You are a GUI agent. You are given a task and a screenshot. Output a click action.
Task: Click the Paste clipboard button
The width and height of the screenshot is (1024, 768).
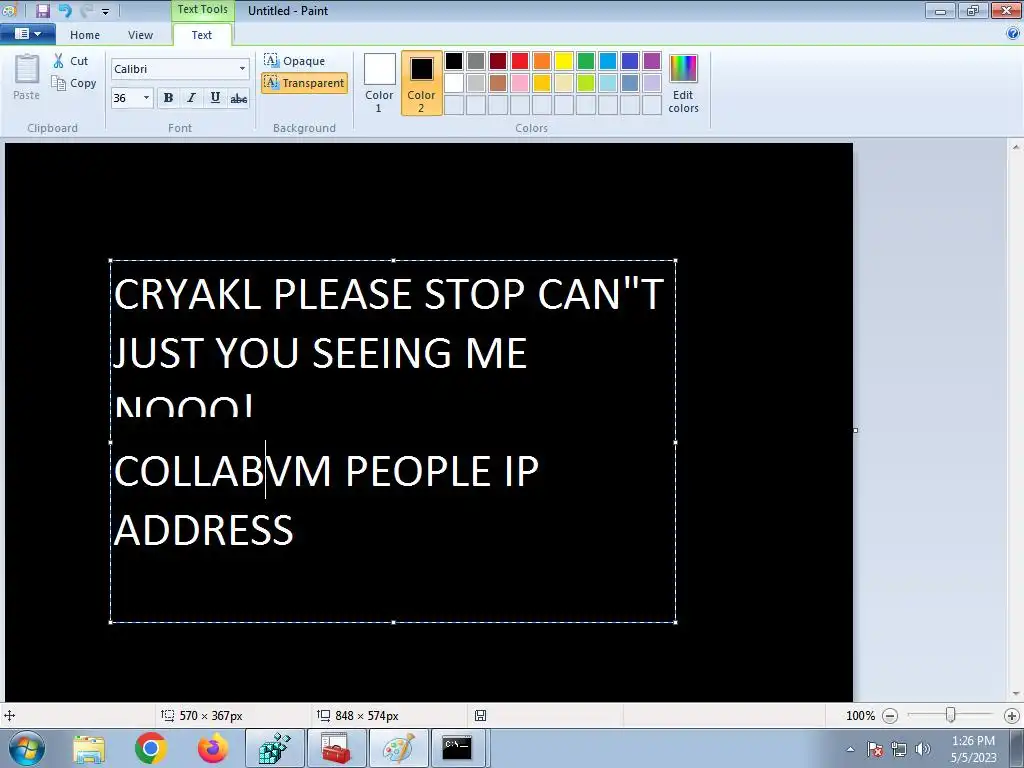[27, 77]
